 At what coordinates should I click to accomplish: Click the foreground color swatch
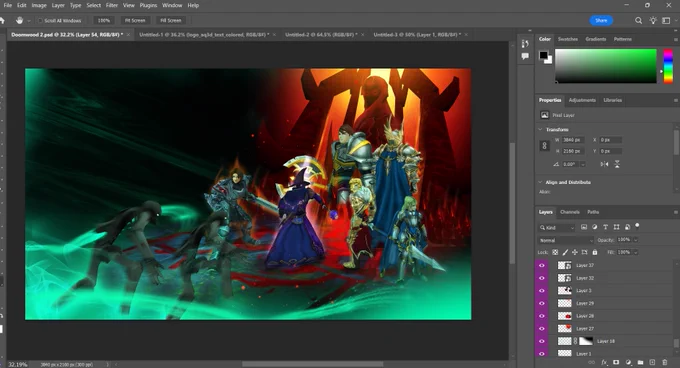click(x=543, y=55)
